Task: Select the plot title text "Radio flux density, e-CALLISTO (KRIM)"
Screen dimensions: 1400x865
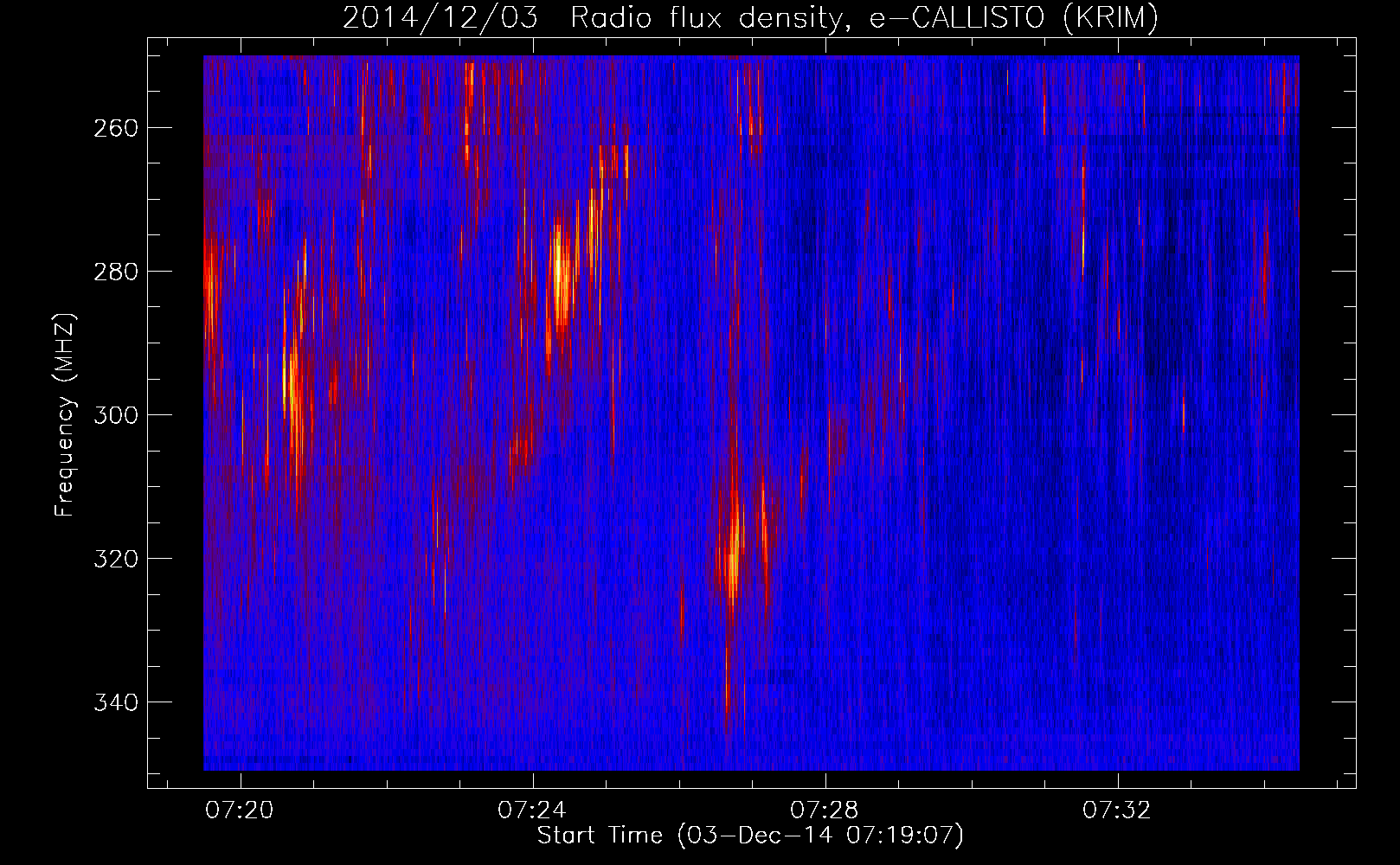Action: click(864, 18)
